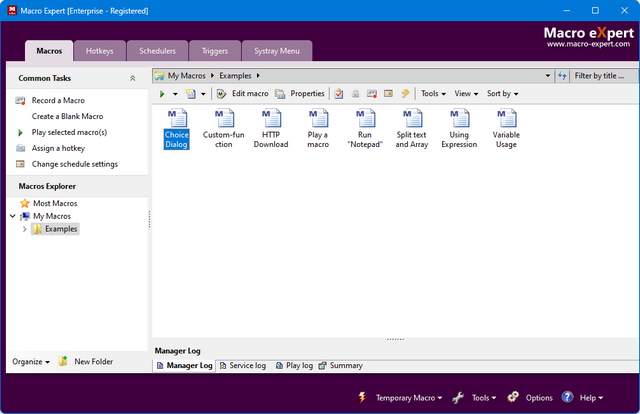Click the clipboard checkmark toolbar icon
640x414 pixels.
tap(339, 94)
